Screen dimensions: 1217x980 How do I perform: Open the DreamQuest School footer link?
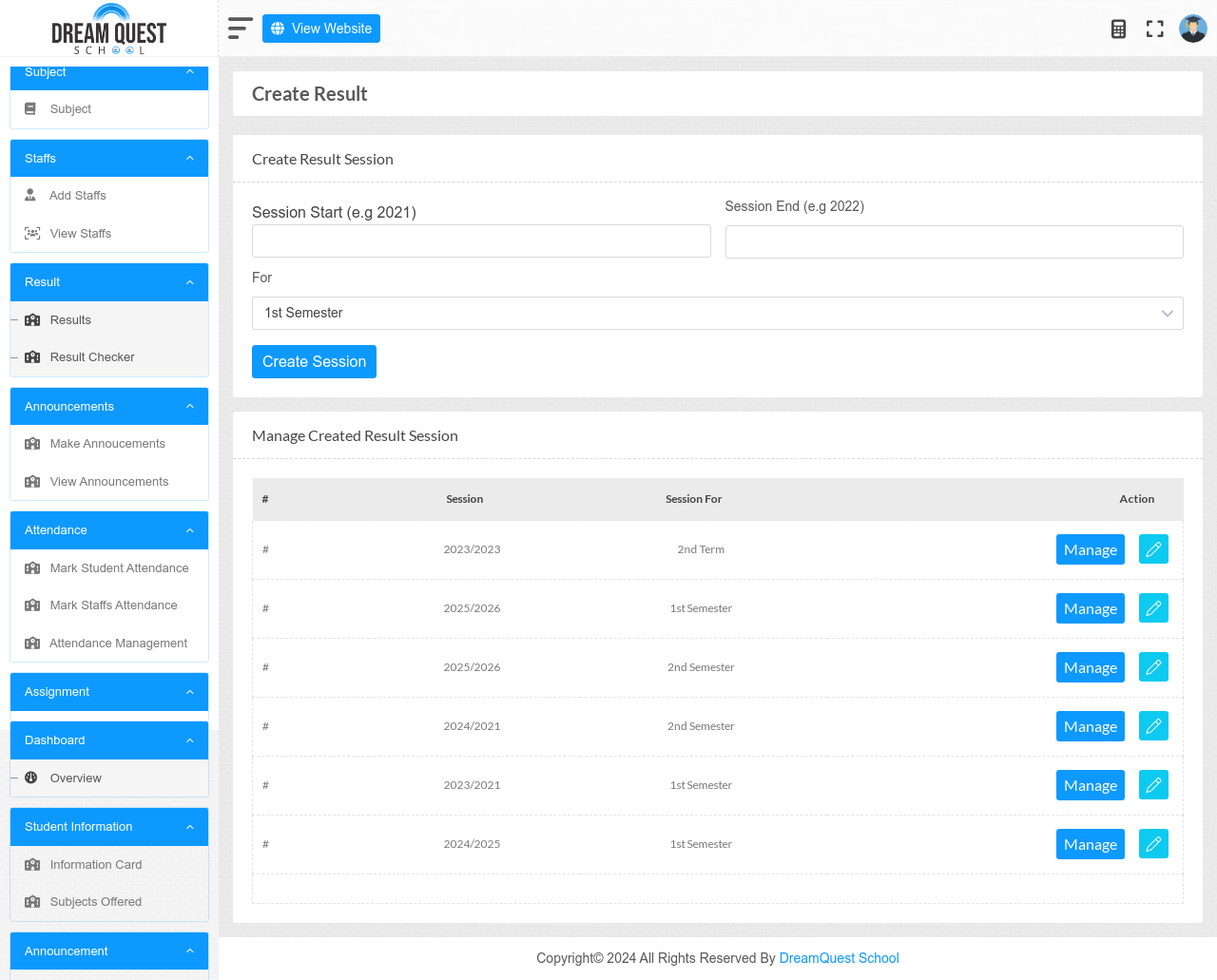(x=839, y=958)
